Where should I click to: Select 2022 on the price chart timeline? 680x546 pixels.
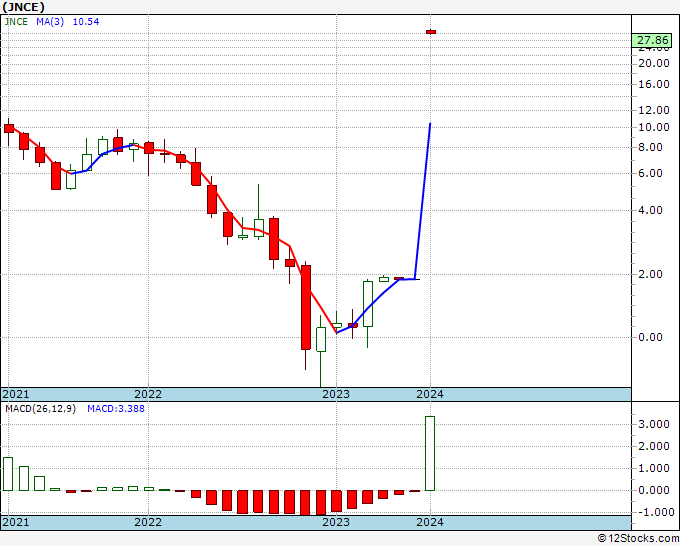148,394
